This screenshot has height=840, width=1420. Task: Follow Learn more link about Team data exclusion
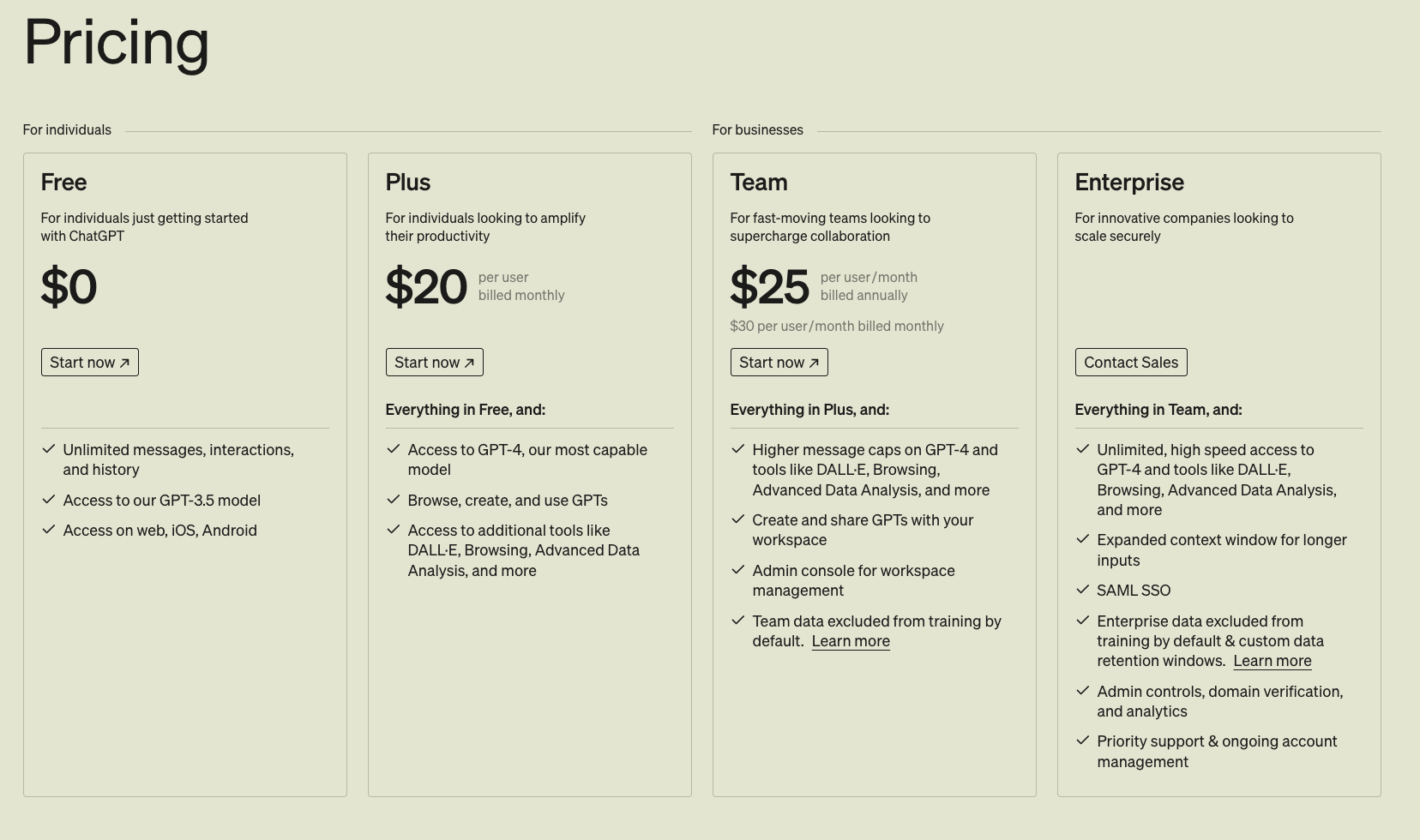click(850, 641)
